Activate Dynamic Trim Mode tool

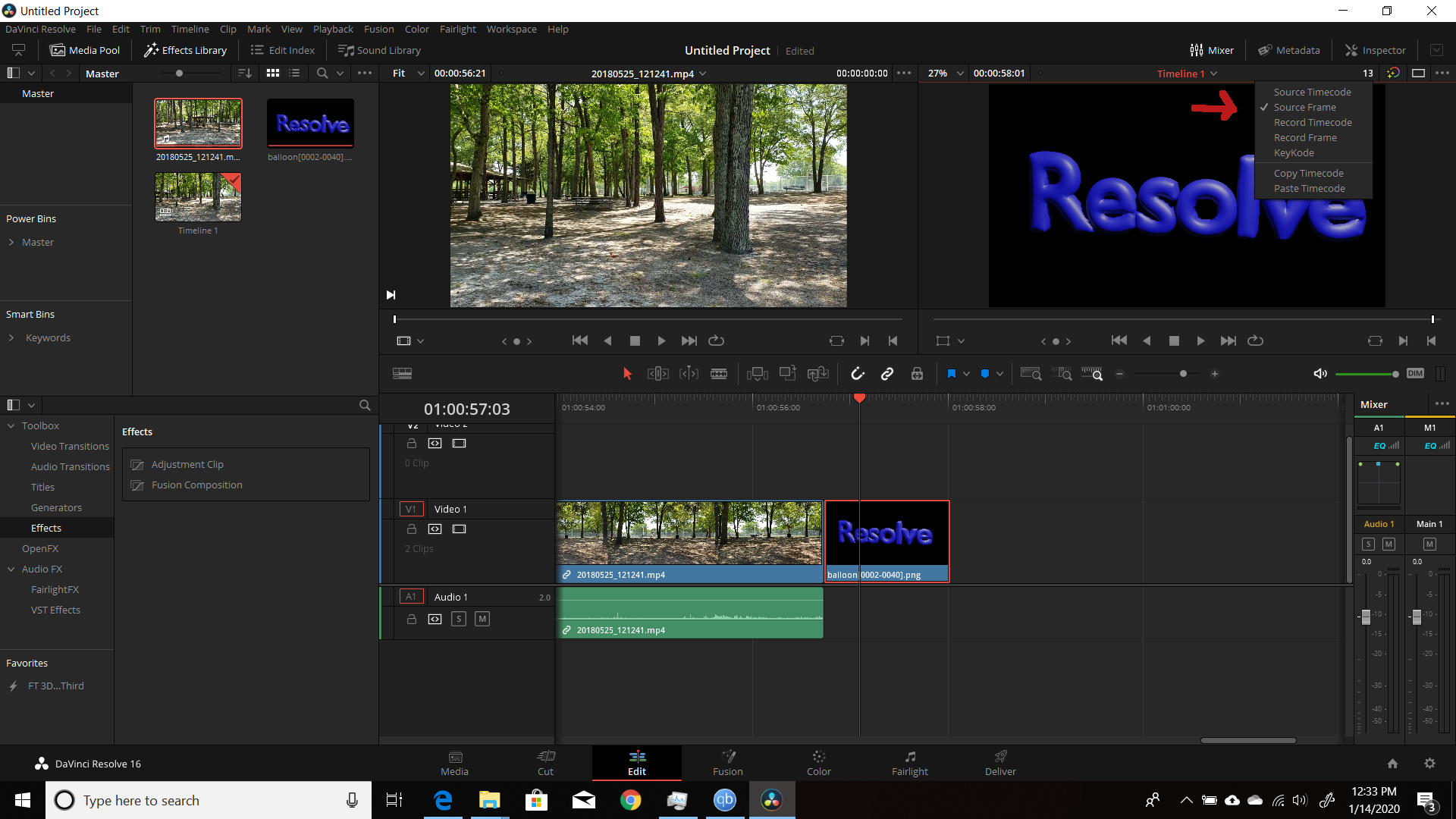[689, 374]
